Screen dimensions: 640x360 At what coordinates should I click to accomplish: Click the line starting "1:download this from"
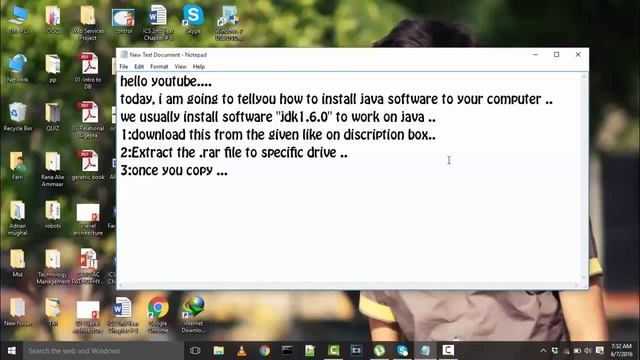pos(278,135)
